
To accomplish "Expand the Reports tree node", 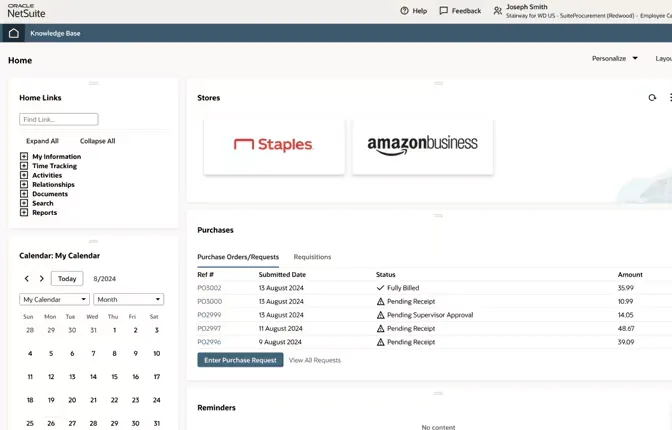I will (24, 213).
